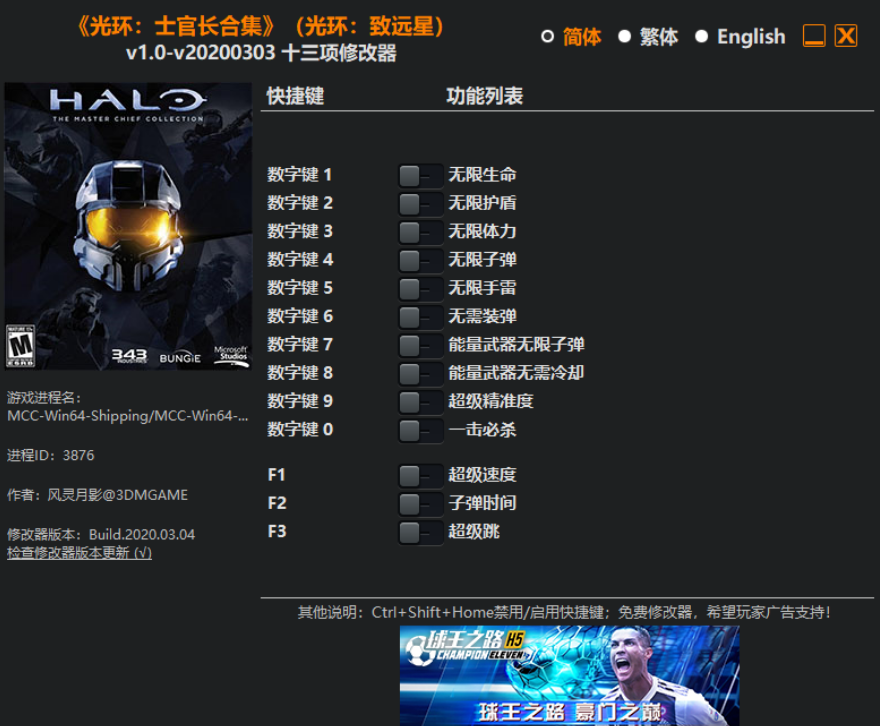Click 数字键 3 hotkey label
This screenshot has width=880, height=726.
[300, 231]
